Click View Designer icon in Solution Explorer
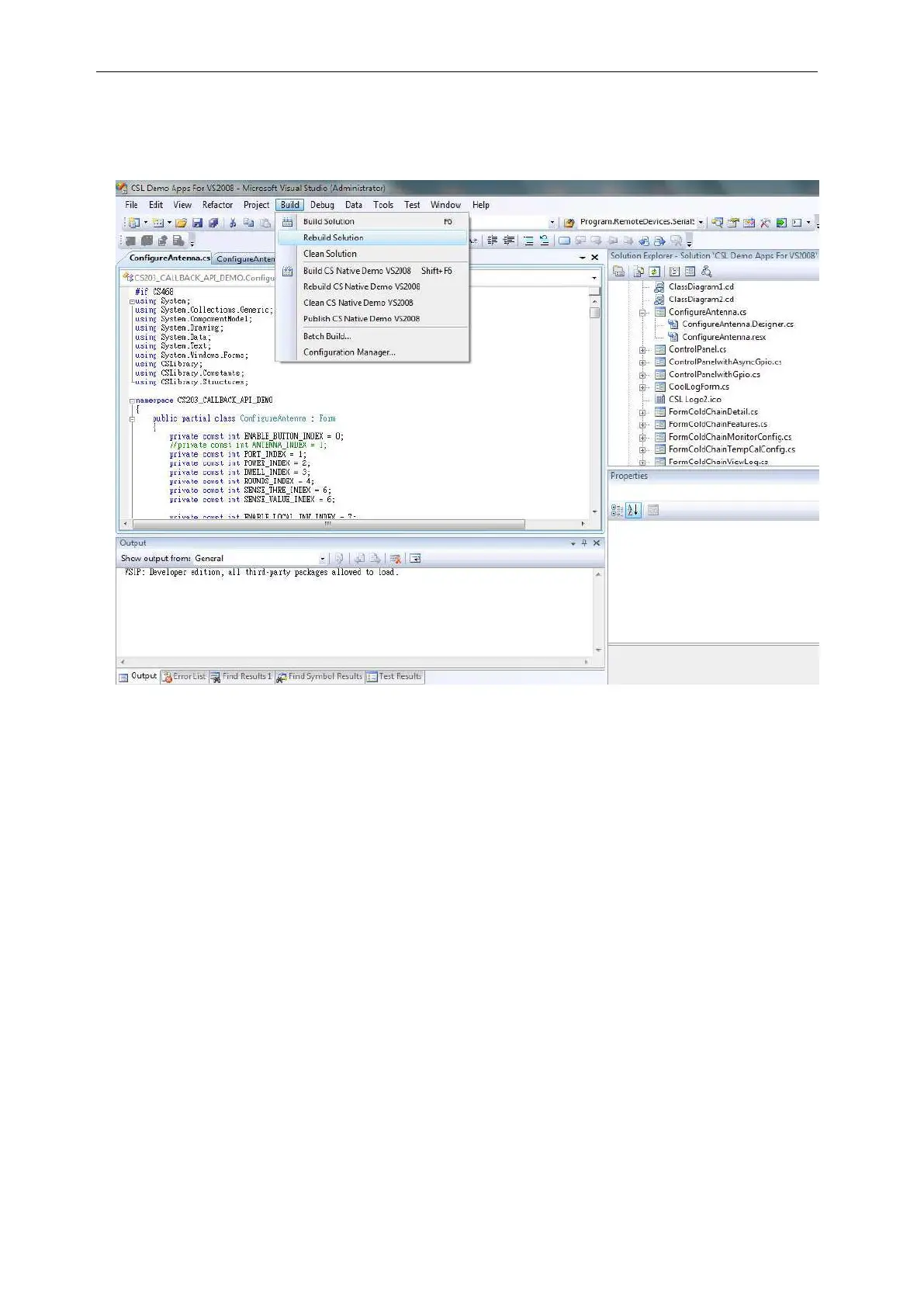The width and height of the screenshot is (924, 1307). tap(690, 272)
